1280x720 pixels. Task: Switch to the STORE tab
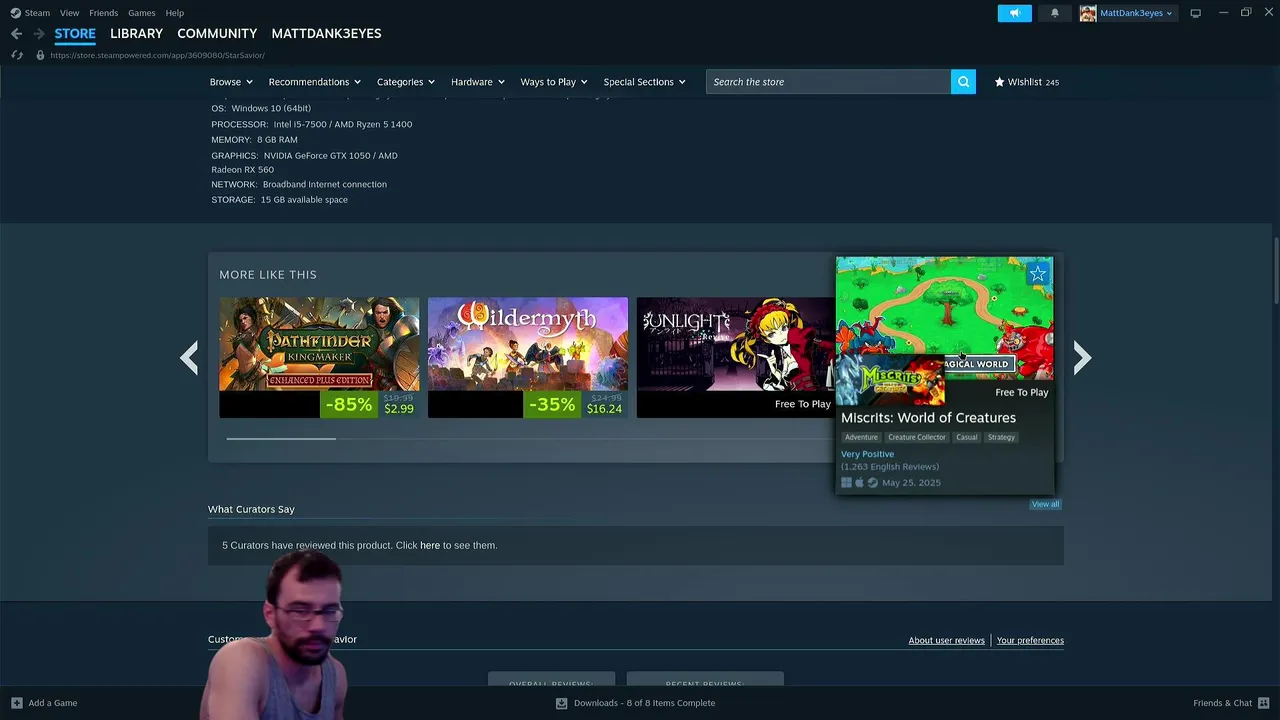[75, 33]
